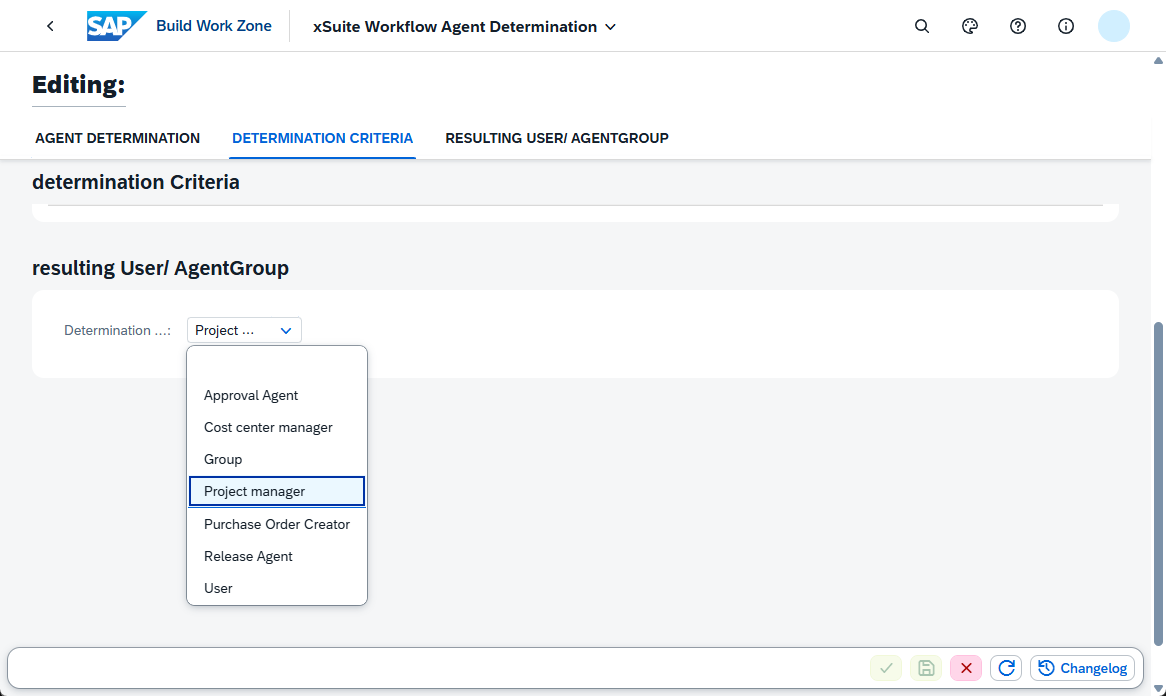
Task: Click the red X cancel button
Action: pos(966,668)
